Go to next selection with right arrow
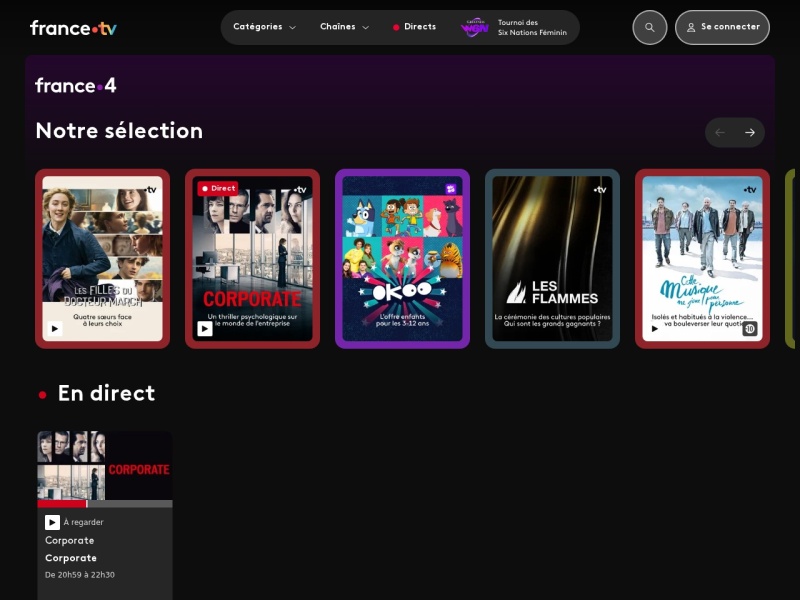The image size is (800, 600). [x=749, y=133]
